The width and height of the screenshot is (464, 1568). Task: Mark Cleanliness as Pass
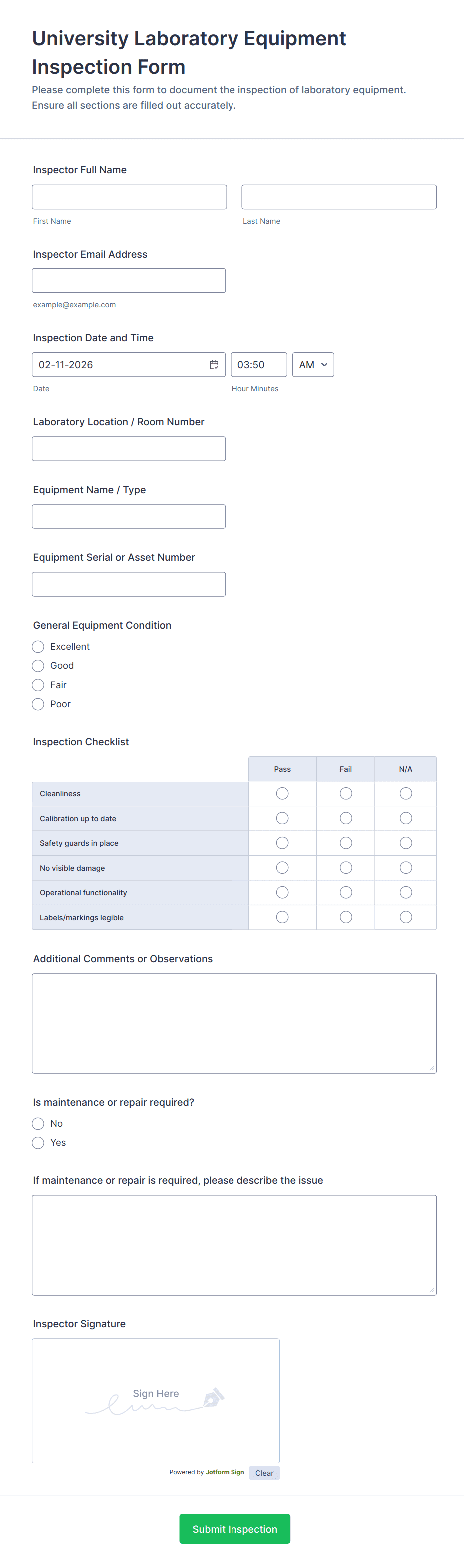[x=282, y=794]
